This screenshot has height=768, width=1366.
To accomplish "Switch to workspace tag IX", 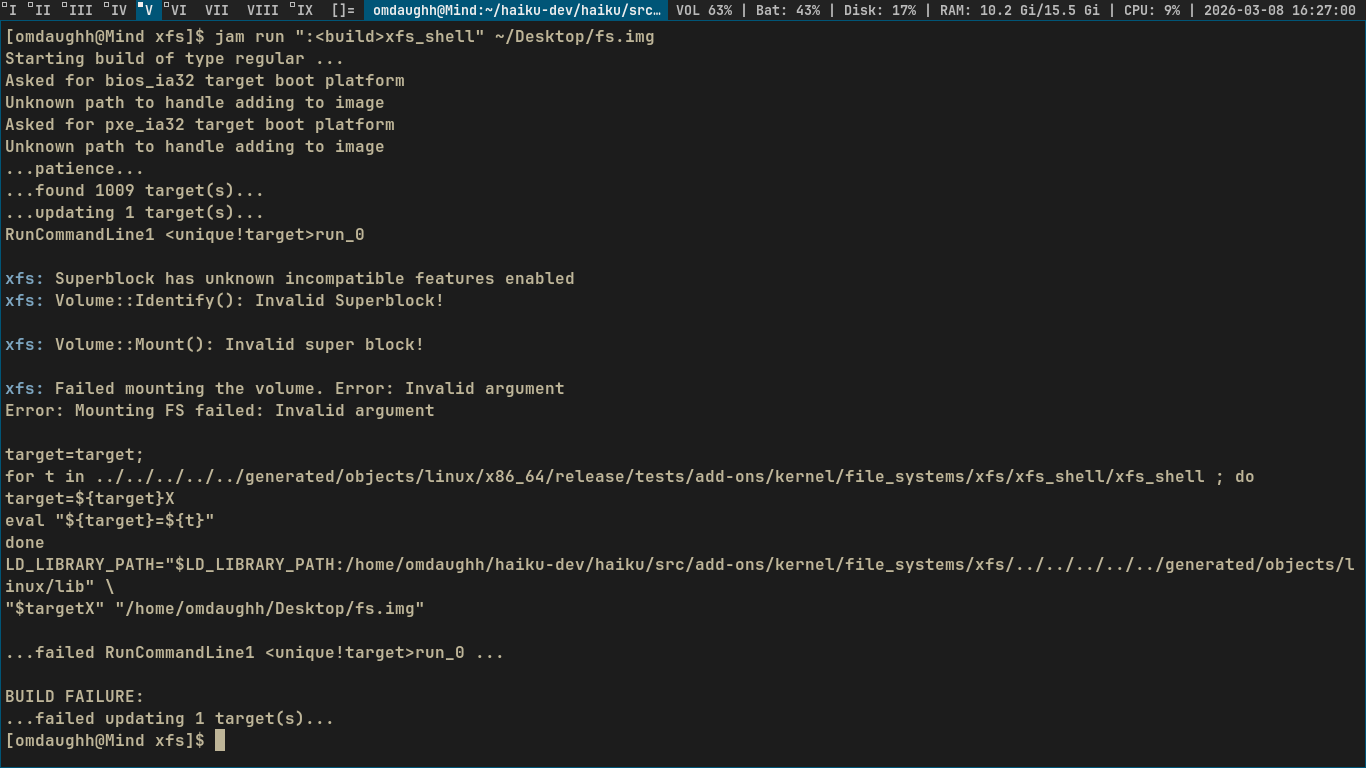I will coord(303,10).
